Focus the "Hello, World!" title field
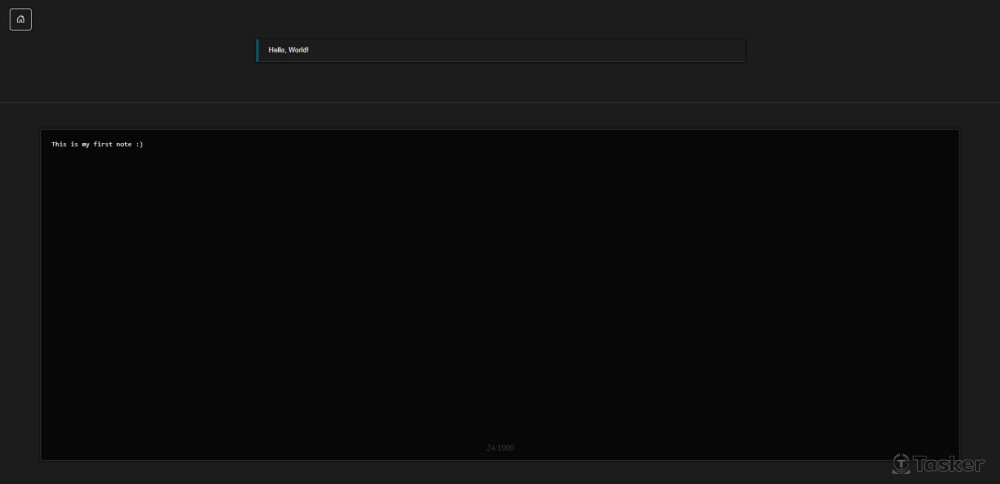This screenshot has width=1000, height=484. tap(500, 50)
